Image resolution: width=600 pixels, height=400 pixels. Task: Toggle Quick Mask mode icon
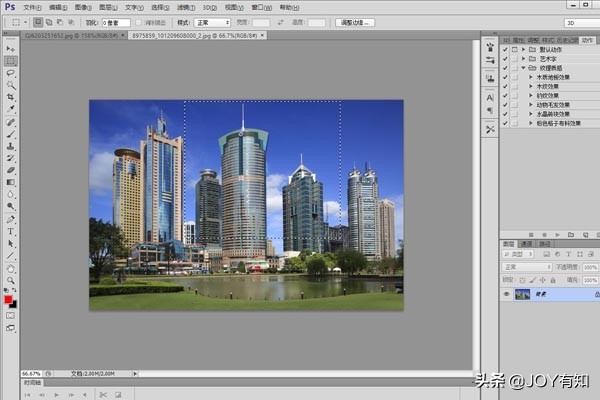point(10,316)
